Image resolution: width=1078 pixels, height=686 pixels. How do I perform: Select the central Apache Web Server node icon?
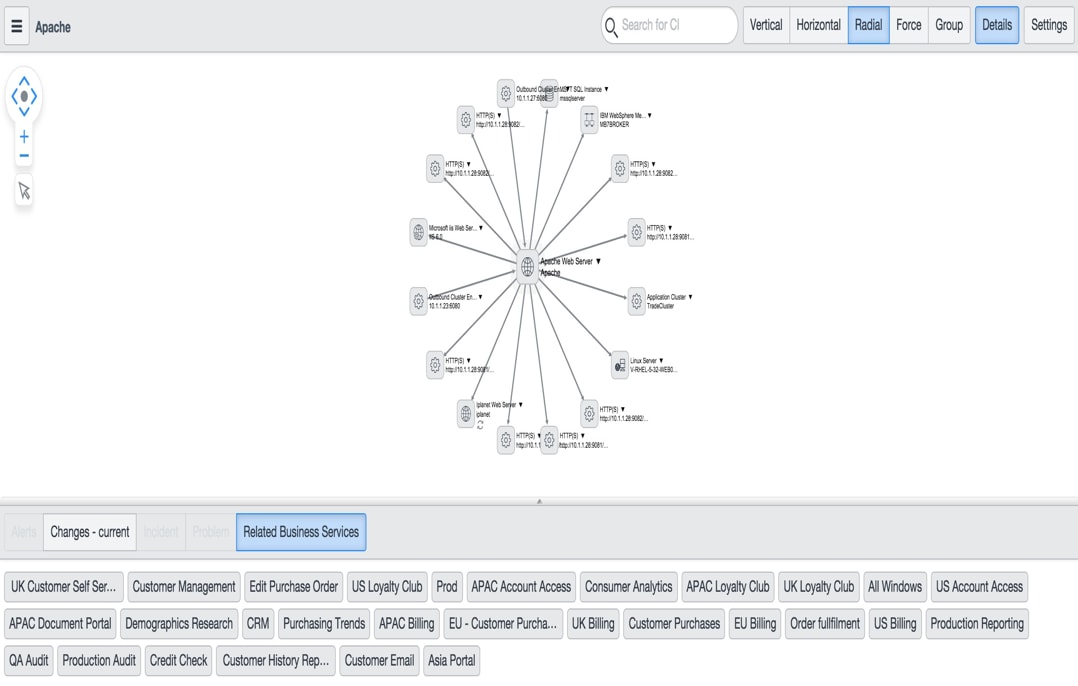[527, 266]
